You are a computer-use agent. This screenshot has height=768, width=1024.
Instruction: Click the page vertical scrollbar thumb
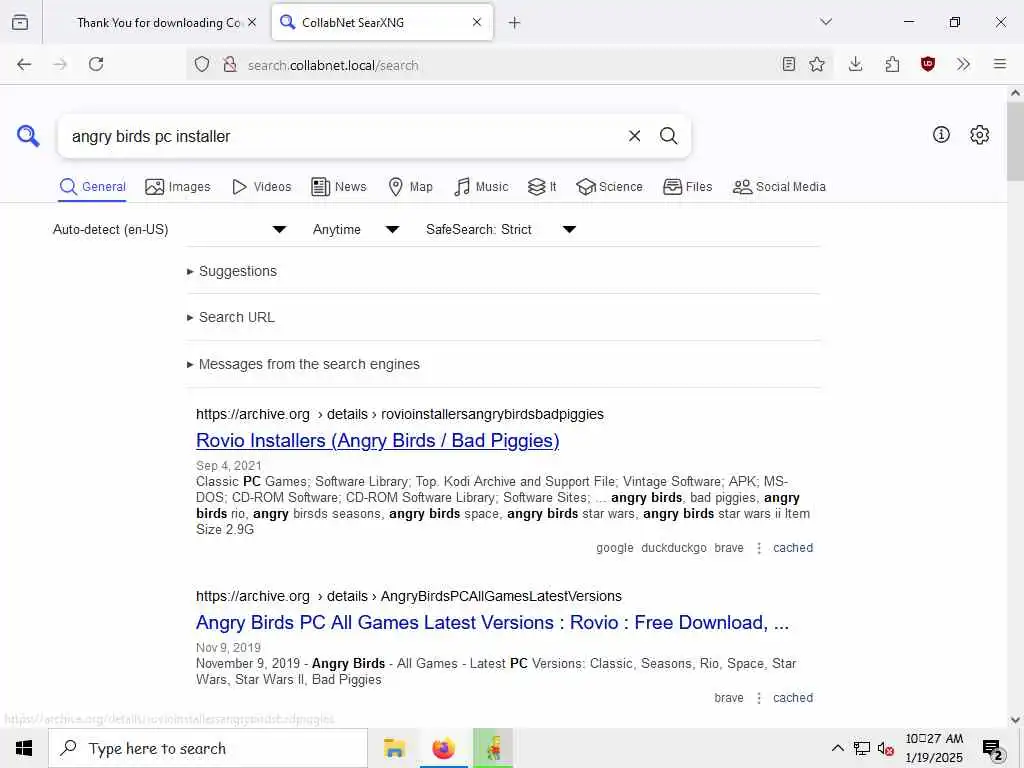pyautogui.click(x=1015, y=141)
